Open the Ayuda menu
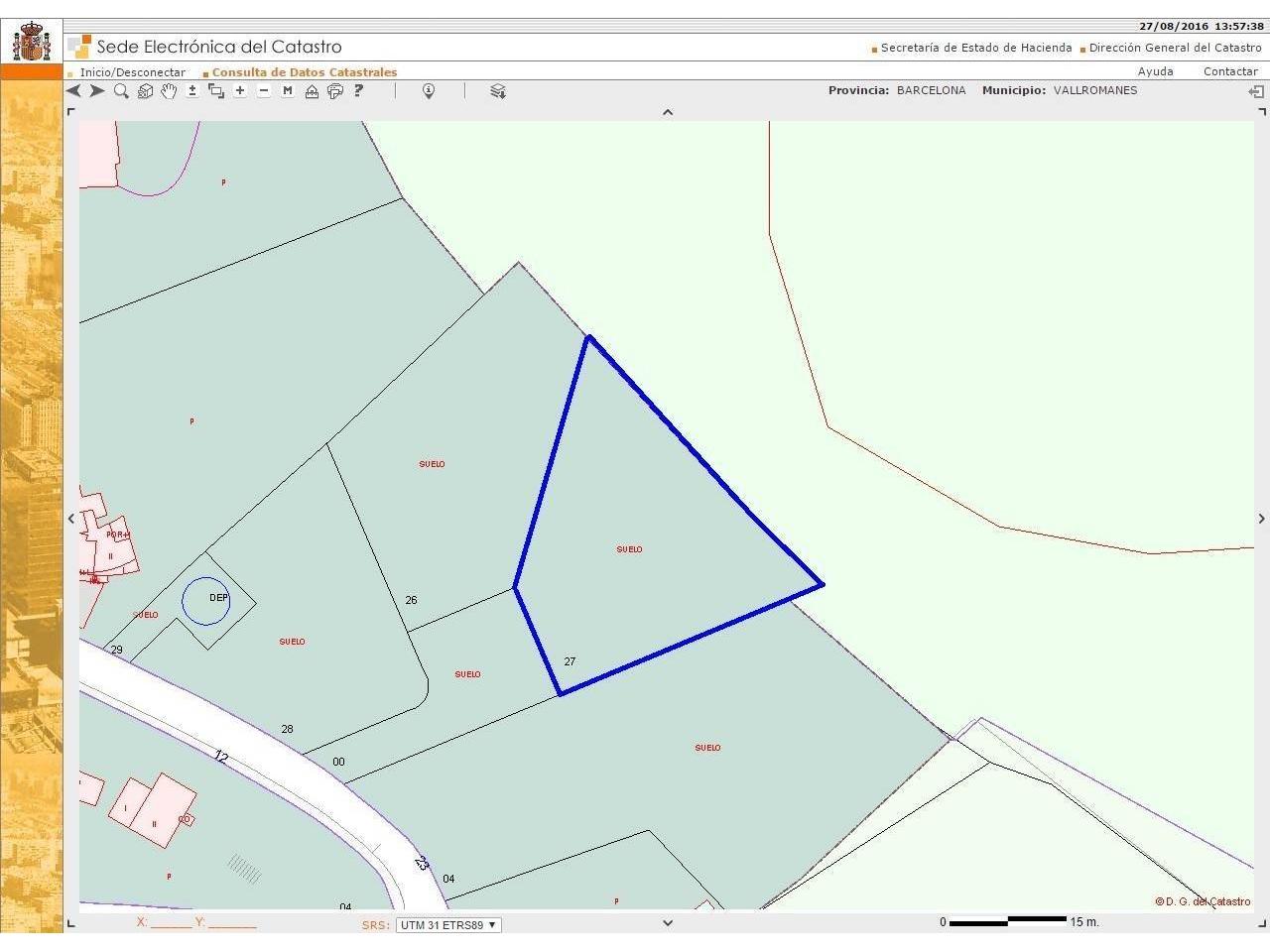The height and width of the screenshot is (952, 1270). (1155, 71)
